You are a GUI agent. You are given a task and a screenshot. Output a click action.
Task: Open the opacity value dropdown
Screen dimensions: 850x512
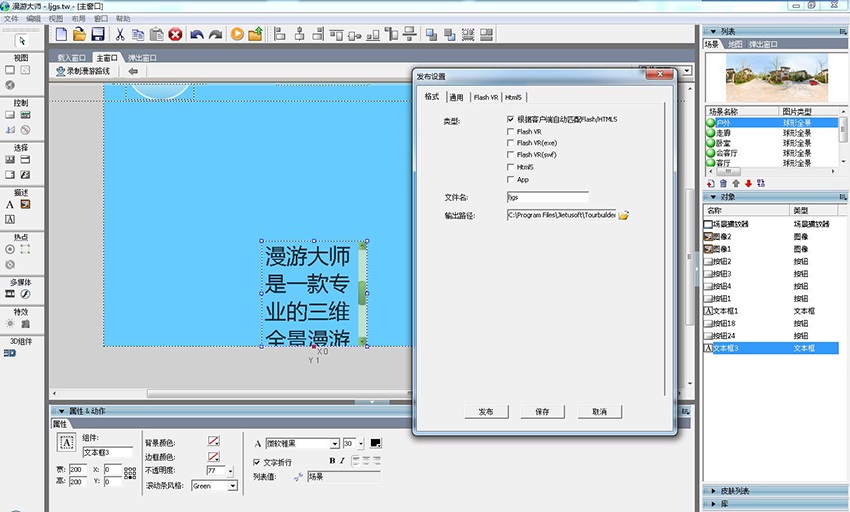point(230,471)
